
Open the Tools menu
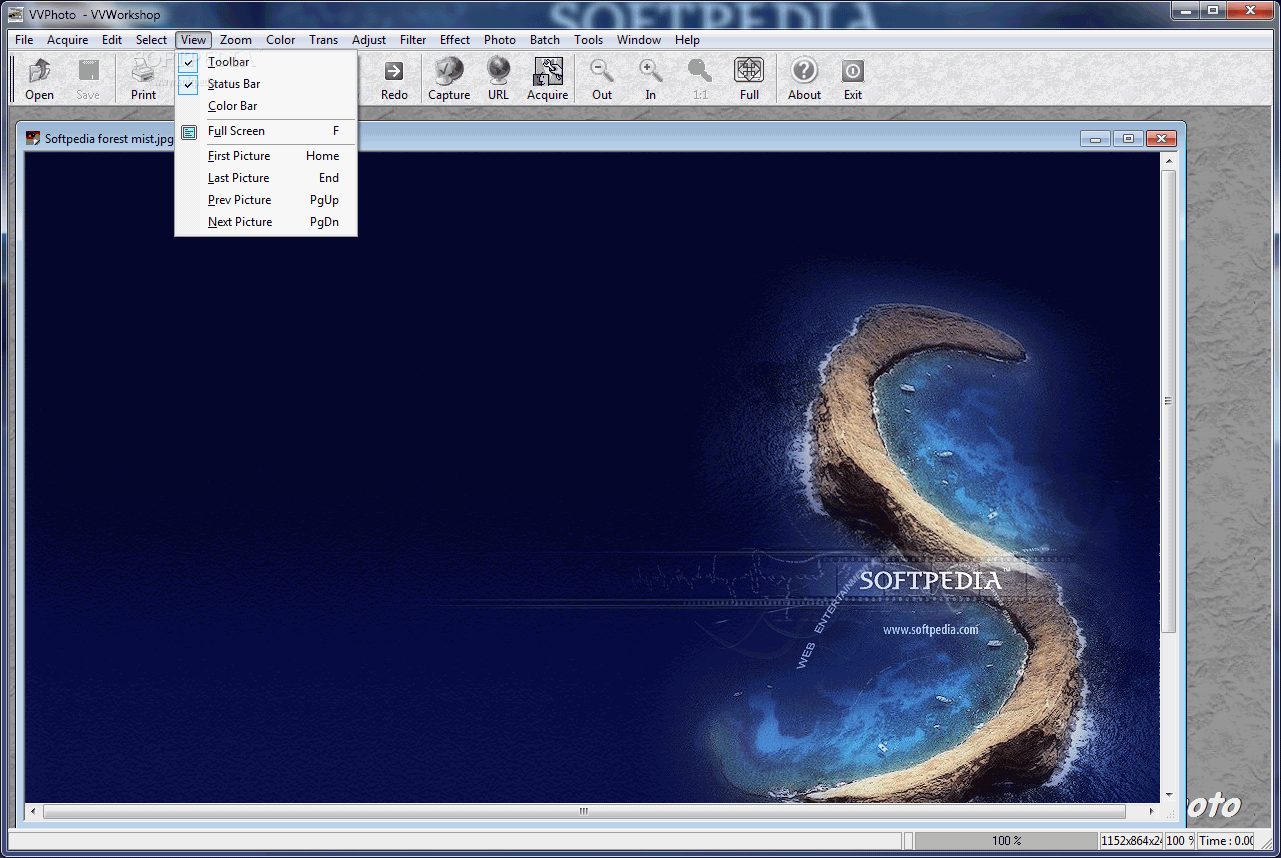point(589,40)
